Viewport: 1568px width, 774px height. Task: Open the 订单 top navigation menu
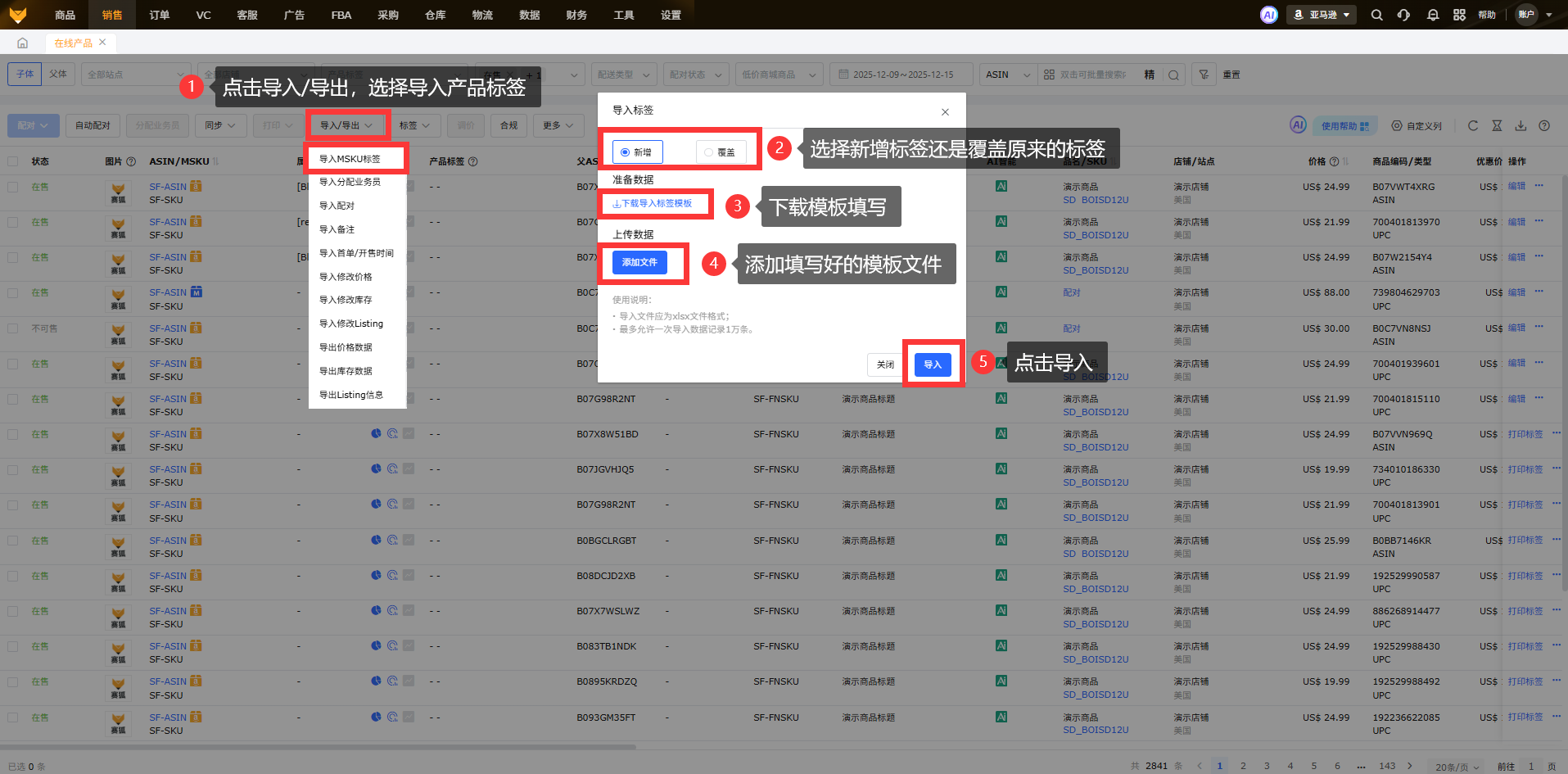tap(160, 15)
